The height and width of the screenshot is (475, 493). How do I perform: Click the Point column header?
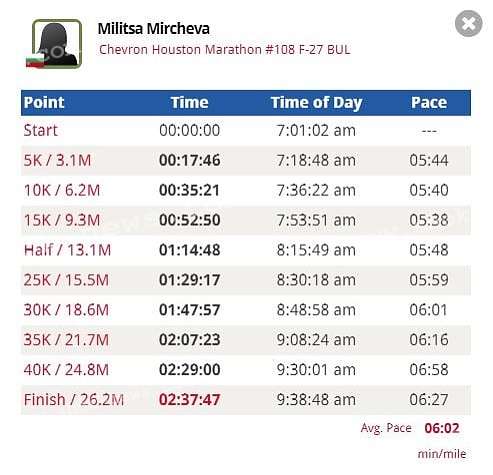(x=44, y=102)
